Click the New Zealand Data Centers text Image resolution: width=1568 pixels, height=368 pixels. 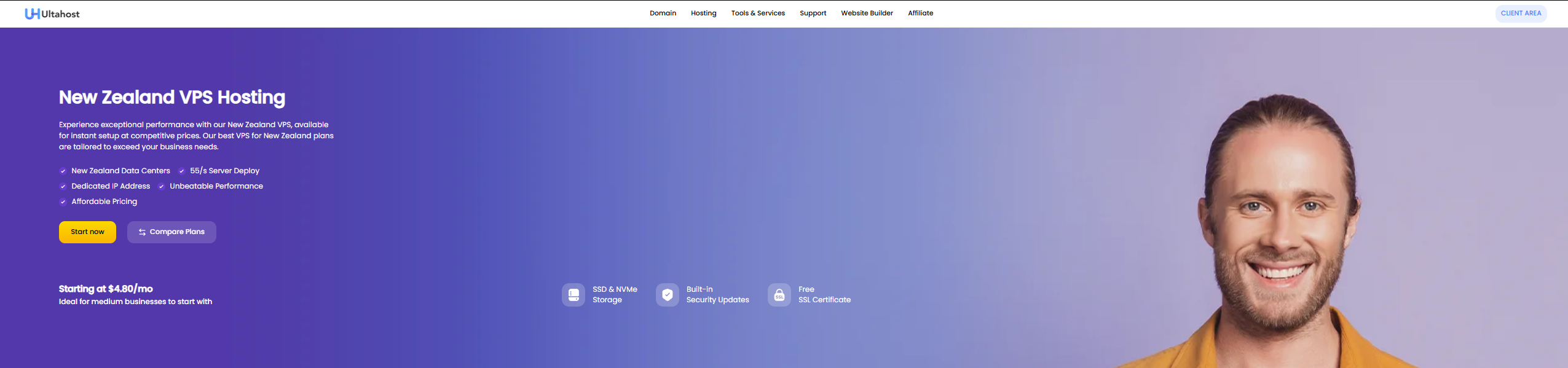click(120, 171)
